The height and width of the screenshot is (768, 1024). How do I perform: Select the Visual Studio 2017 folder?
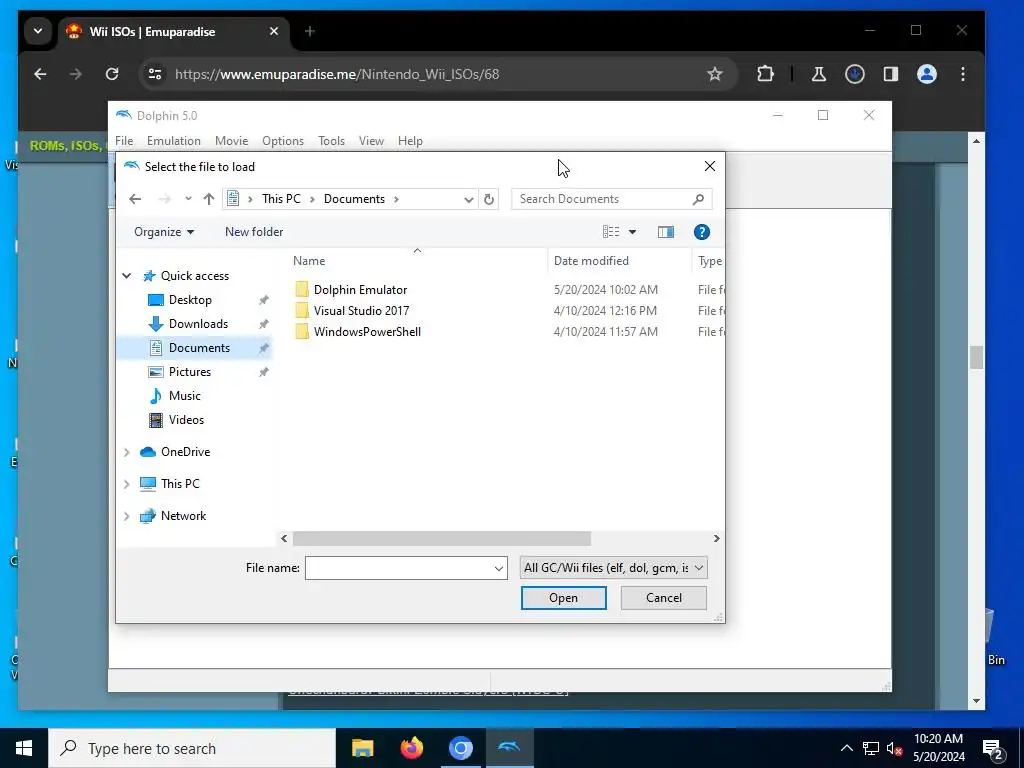tap(361, 310)
